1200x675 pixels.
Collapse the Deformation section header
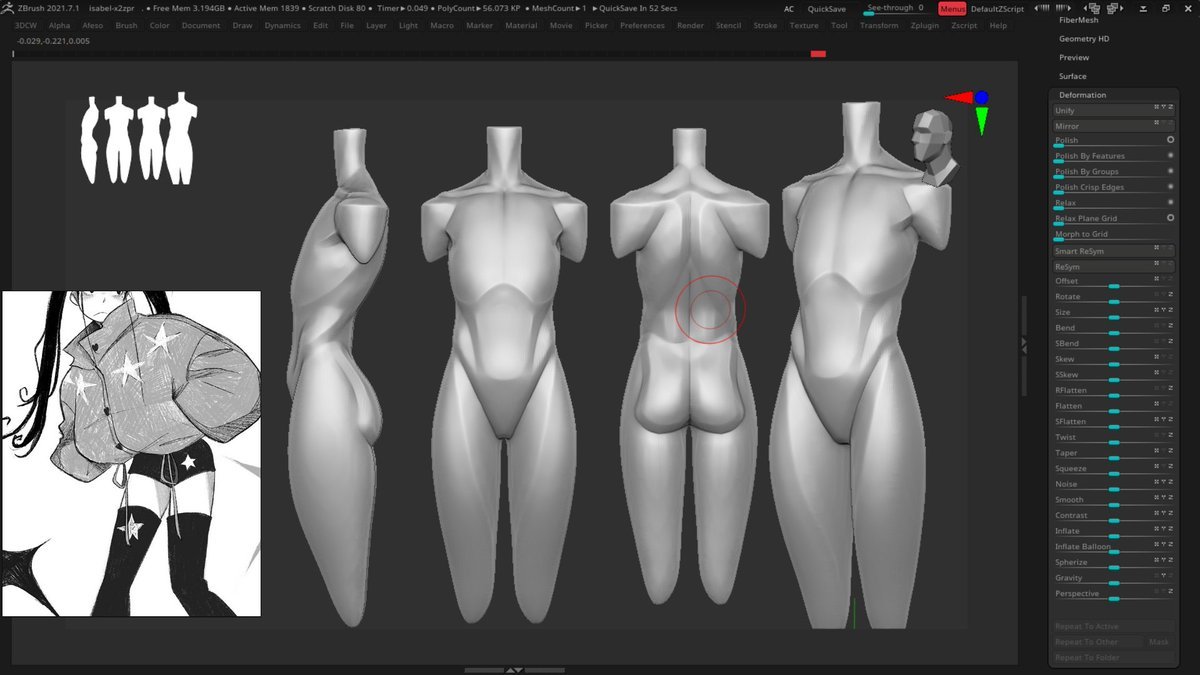pyautogui.click(x=1082, y=95)
